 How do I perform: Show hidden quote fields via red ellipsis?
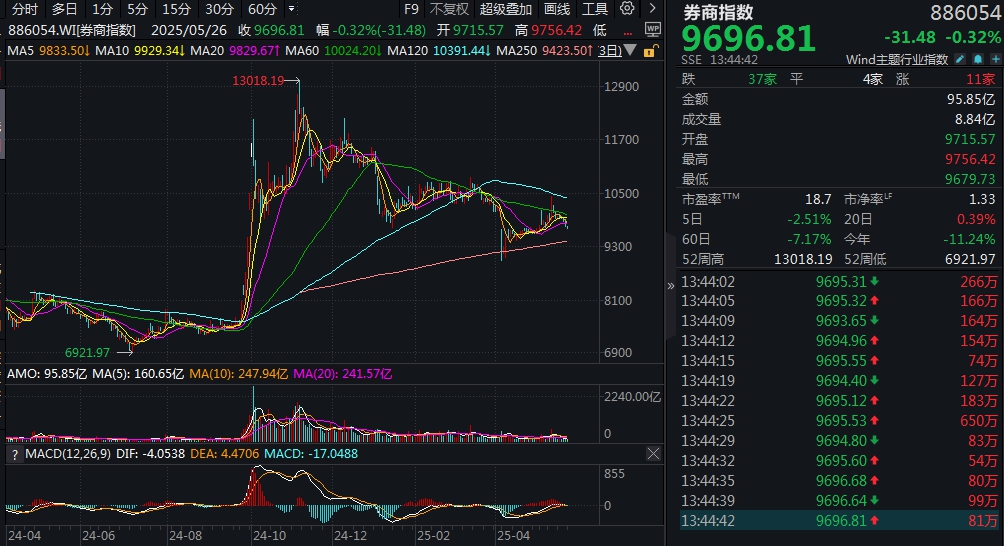(628, 31)
